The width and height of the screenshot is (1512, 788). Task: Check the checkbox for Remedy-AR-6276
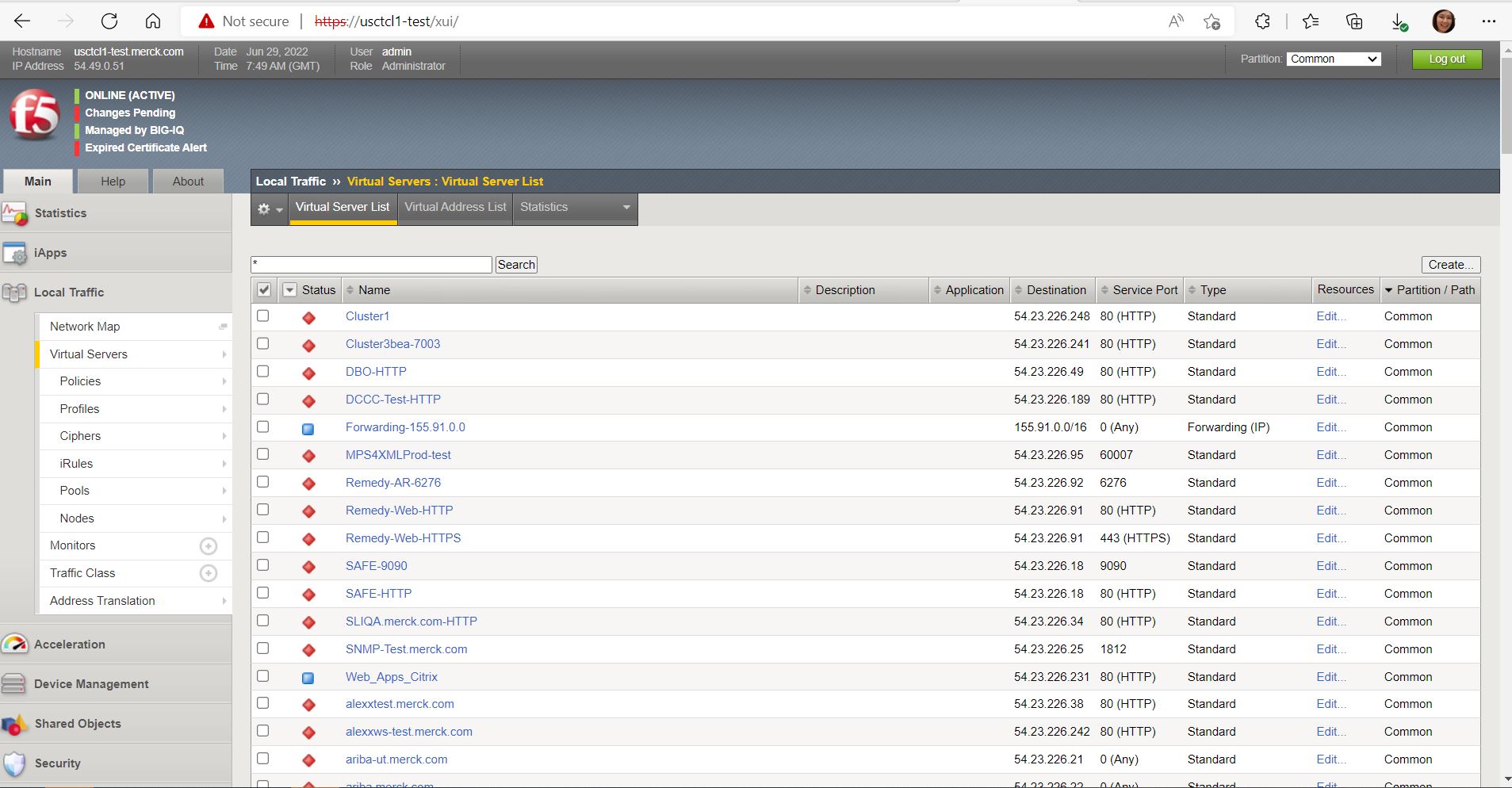263,482
